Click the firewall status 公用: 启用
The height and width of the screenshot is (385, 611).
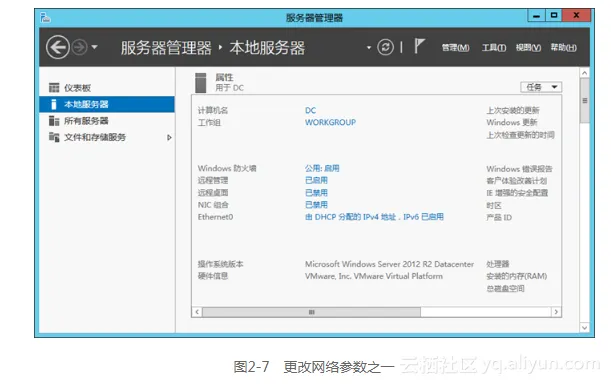pos(322,168)
